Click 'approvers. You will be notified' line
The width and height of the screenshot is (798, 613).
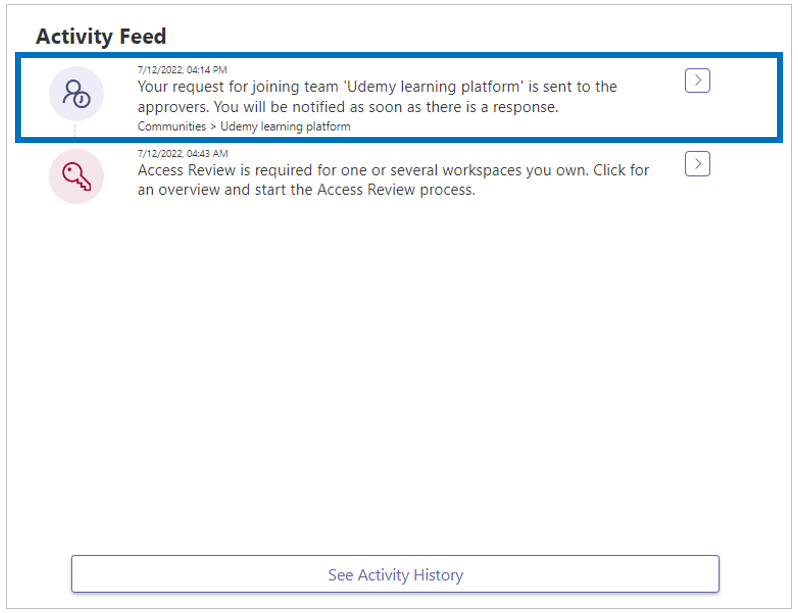tap(348, 107)
